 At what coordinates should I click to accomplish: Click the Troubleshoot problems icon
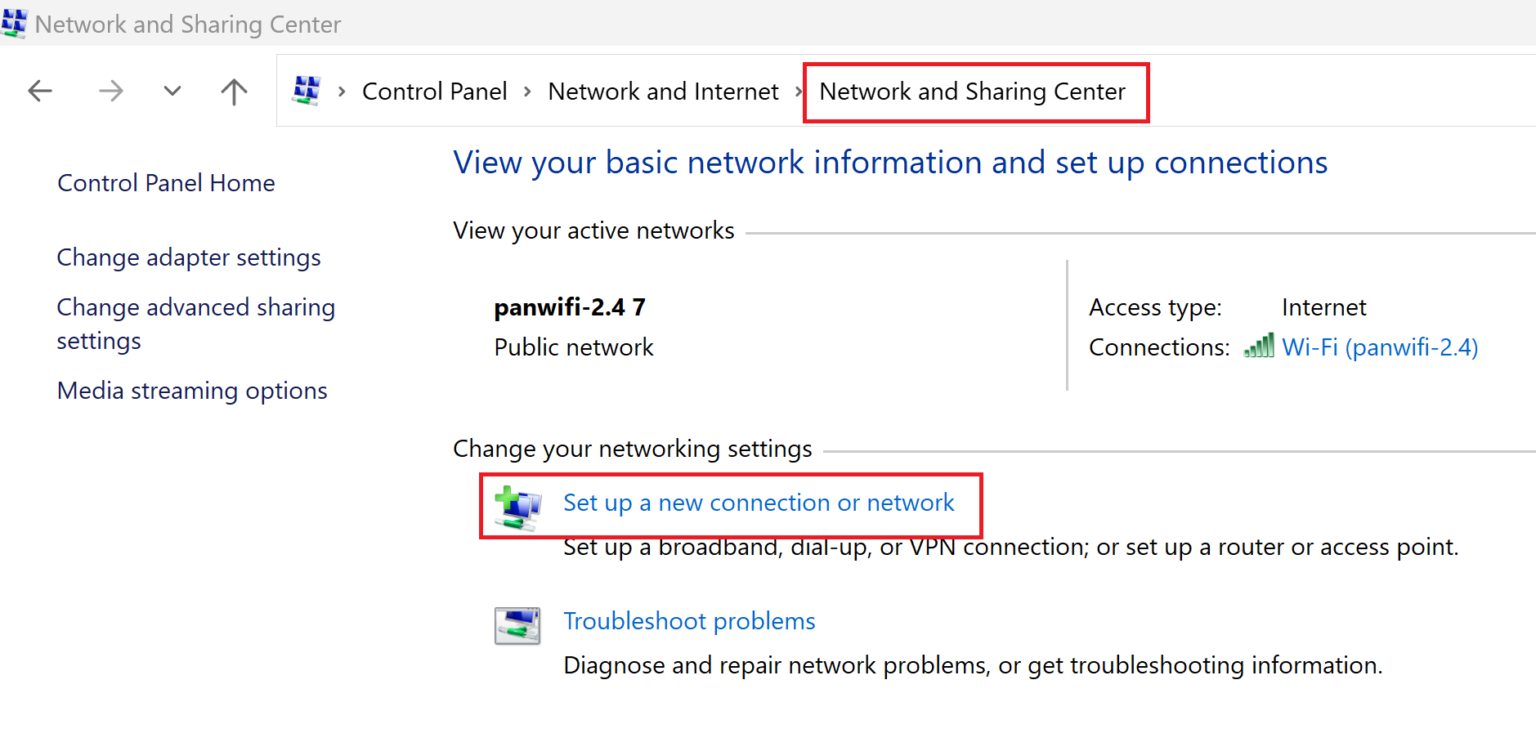(x=517, y=626)
